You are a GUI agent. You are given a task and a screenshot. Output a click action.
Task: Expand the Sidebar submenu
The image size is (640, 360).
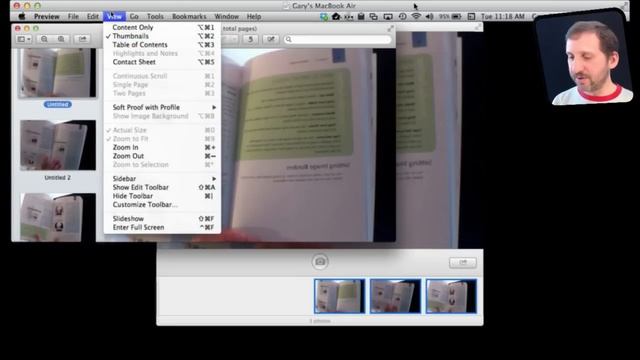click(x=162, y=179)
